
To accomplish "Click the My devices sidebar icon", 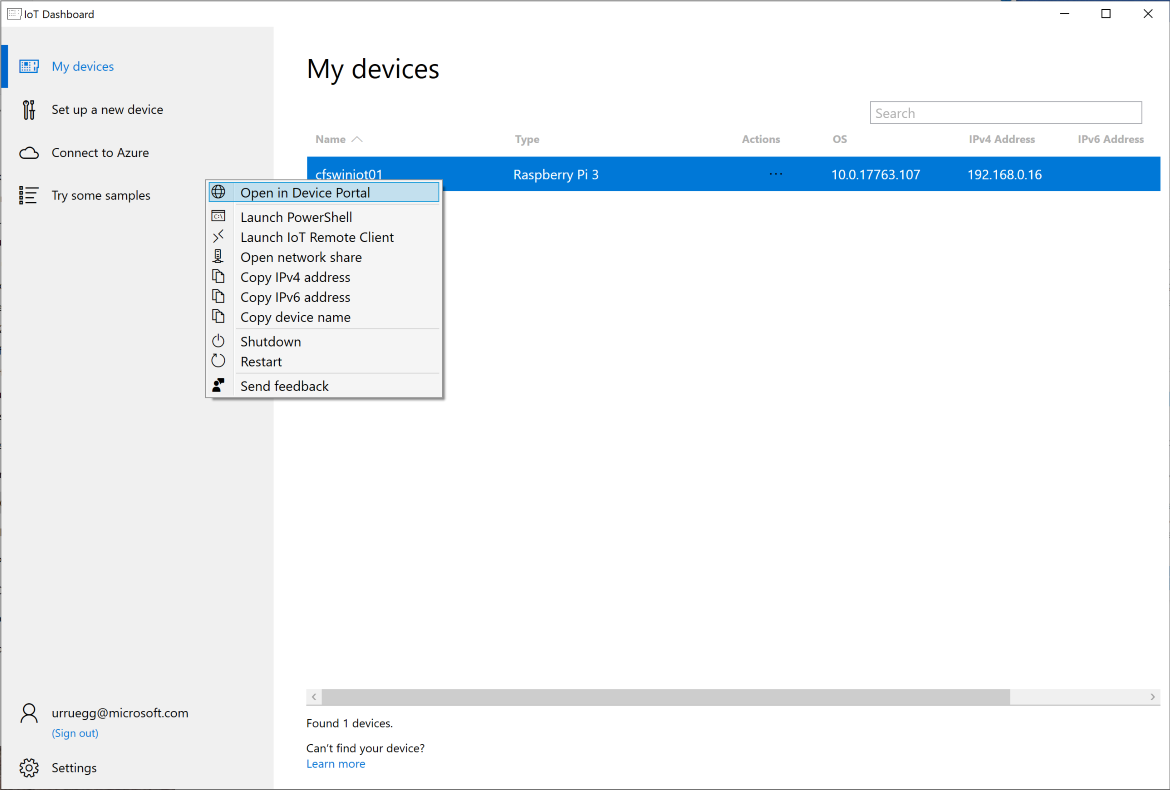I will pos(29,66).
